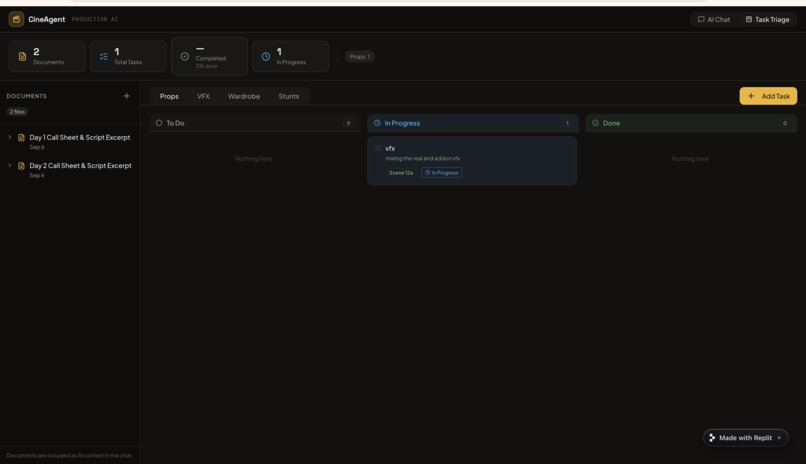
Task: Click the Done column count badge
Action: (785, 123)
